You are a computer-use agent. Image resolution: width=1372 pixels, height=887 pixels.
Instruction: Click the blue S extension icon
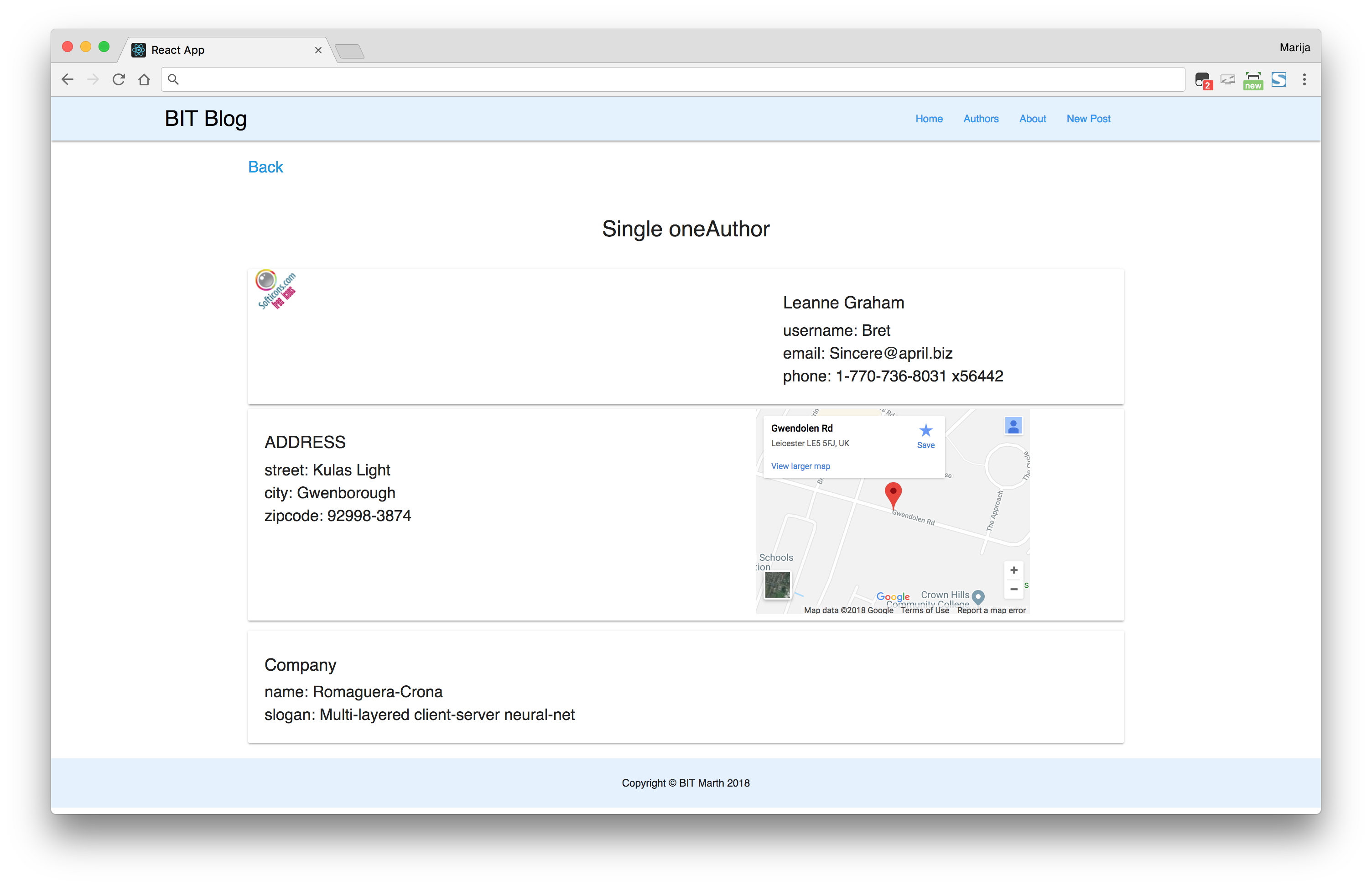[x=1279, y=79]
